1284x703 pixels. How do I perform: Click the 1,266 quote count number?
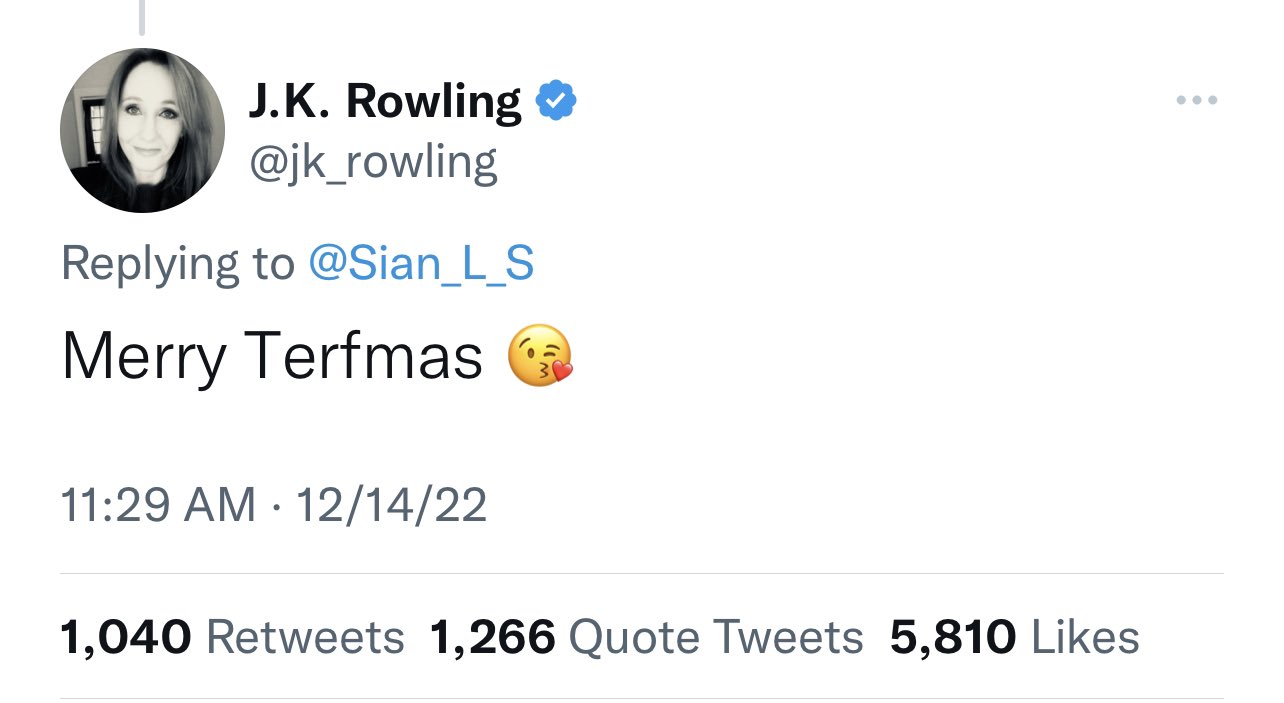point(492,637)
